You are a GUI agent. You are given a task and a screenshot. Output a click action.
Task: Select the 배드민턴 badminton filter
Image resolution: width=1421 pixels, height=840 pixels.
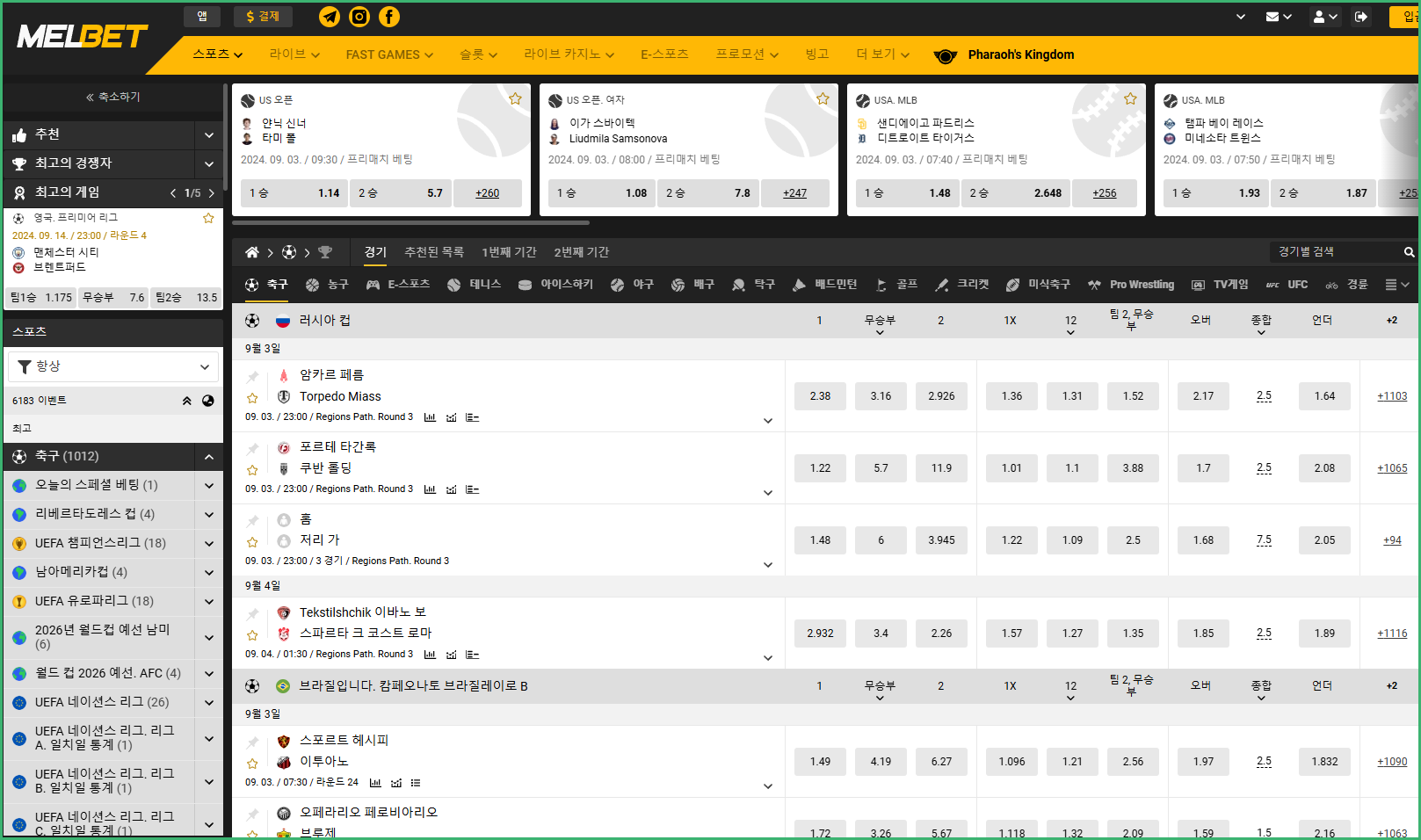(x=824, y=285)
